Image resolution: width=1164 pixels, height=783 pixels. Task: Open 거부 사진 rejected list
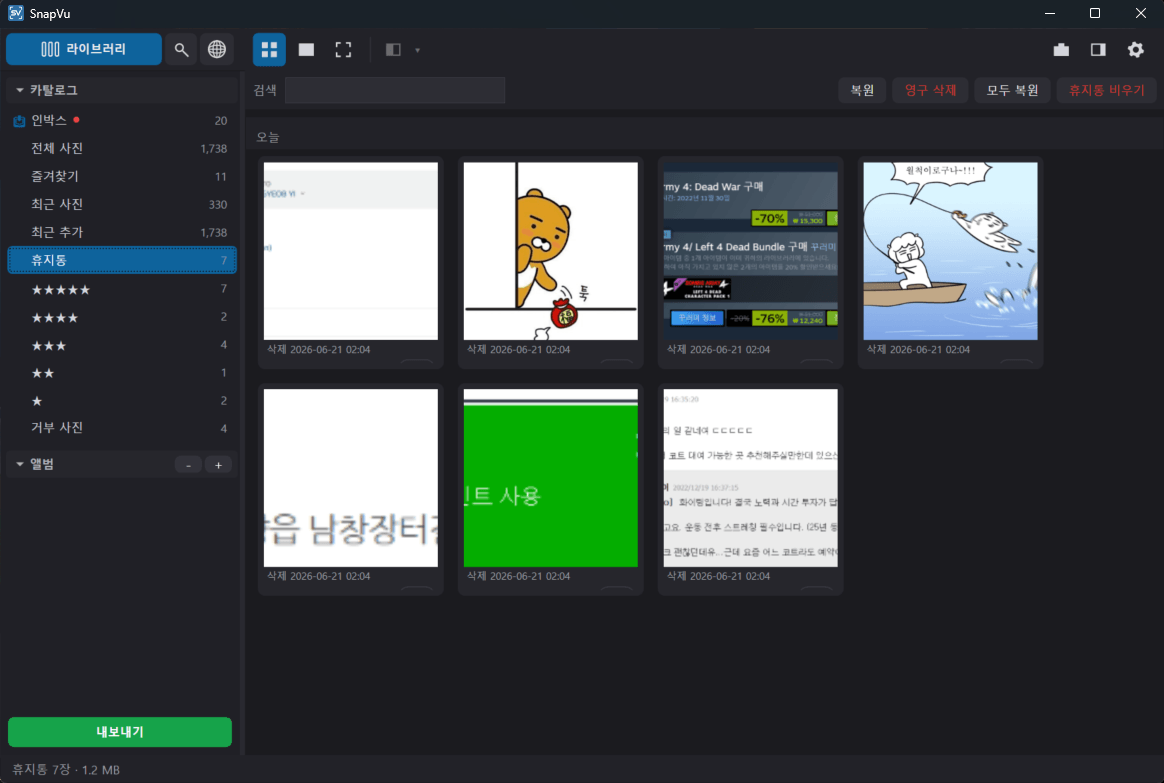pyautogui.click(x=122, y=428)
